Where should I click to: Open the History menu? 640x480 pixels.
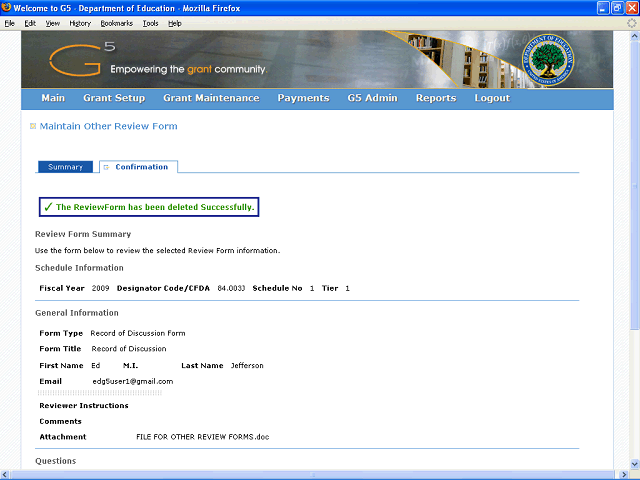[80, 23]
